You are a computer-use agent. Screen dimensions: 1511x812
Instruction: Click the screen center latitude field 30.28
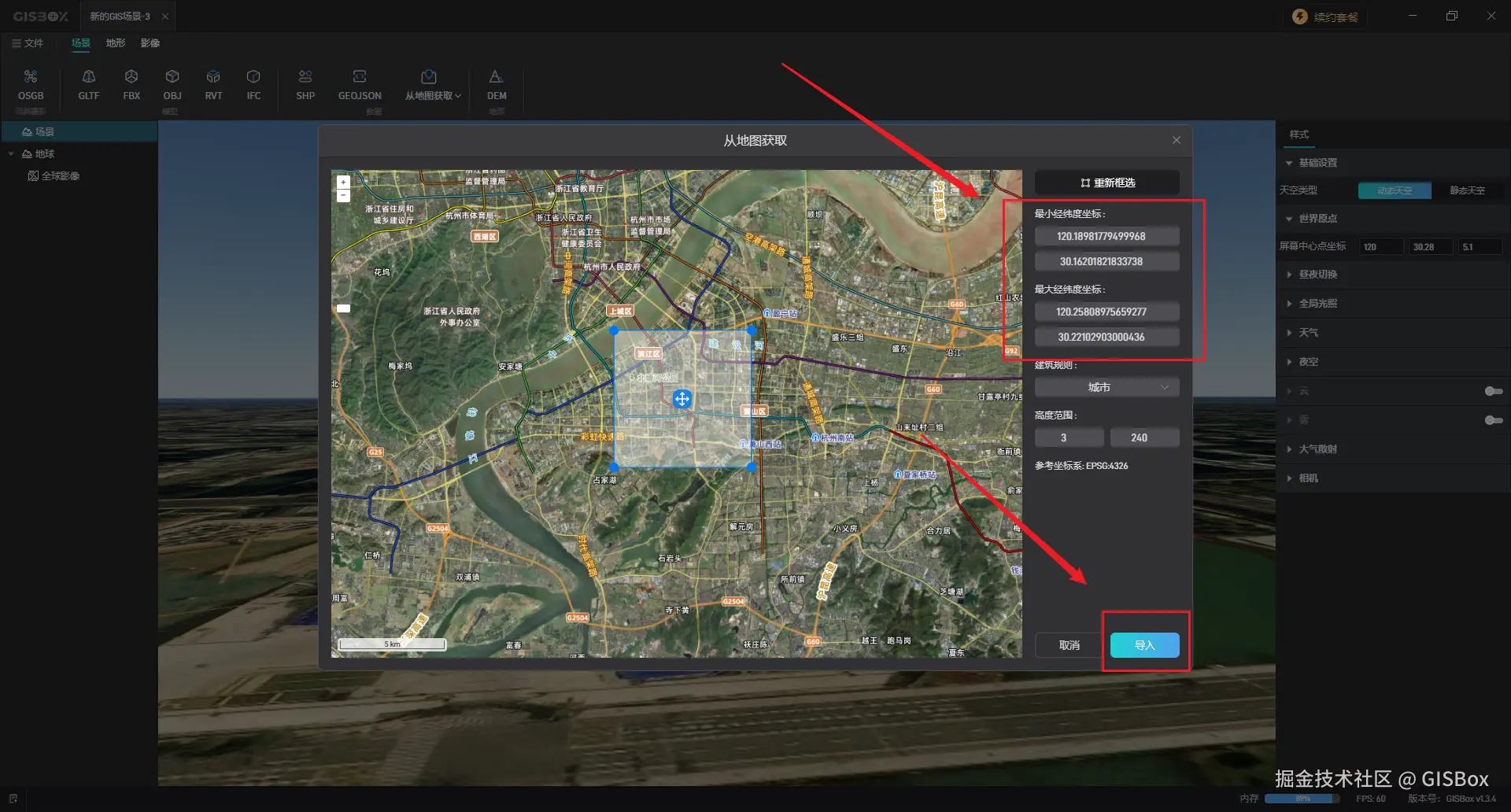[x=1431, y=247]
